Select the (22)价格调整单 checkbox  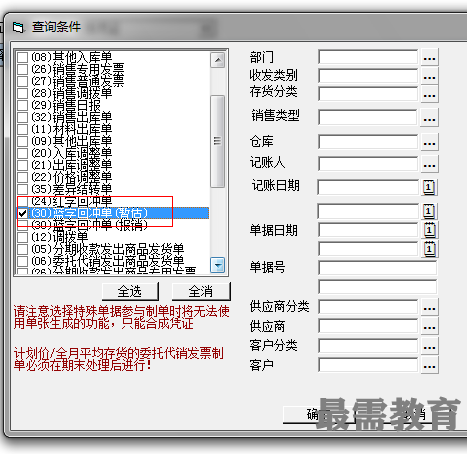[22, 177]
